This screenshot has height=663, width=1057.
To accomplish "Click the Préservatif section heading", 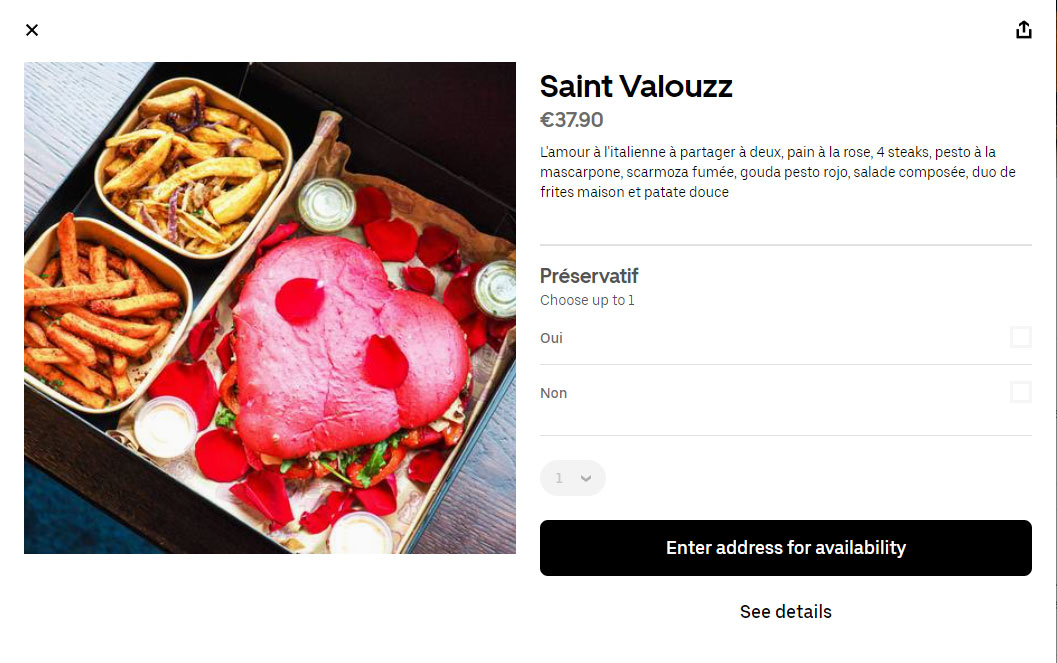I will [589, 276].
